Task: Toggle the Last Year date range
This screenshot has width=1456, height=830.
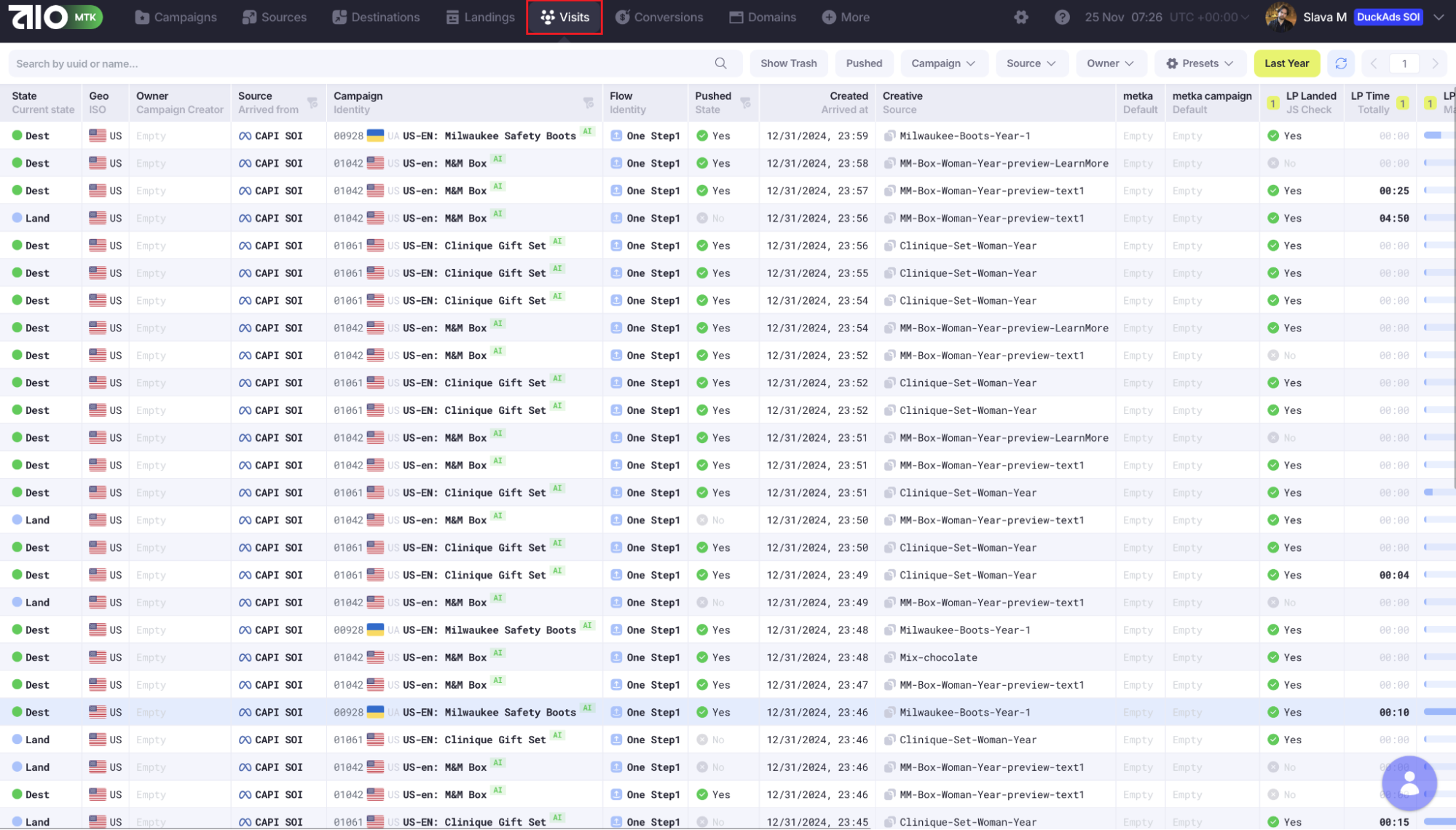Action: [1286, 63]
